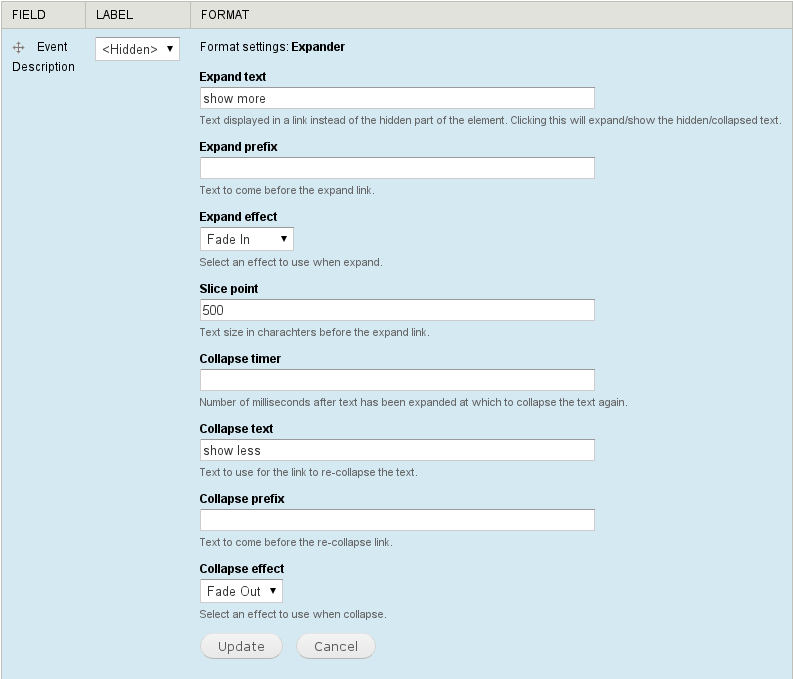Image resolution: width=793 pixels, height=679 pixels.
Task: Click the 'Select an effect to use when expand' hint
Action: click(291, 262)
